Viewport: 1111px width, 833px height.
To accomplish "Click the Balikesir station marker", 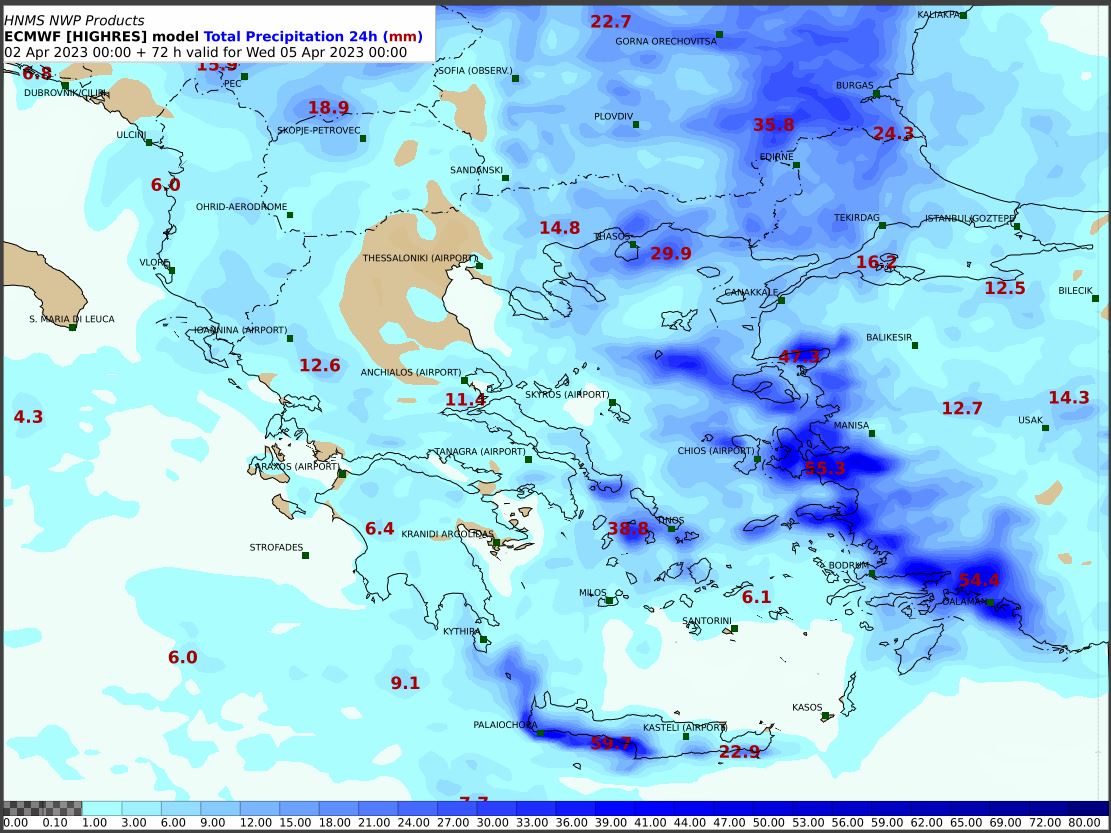I will [915, 345].
